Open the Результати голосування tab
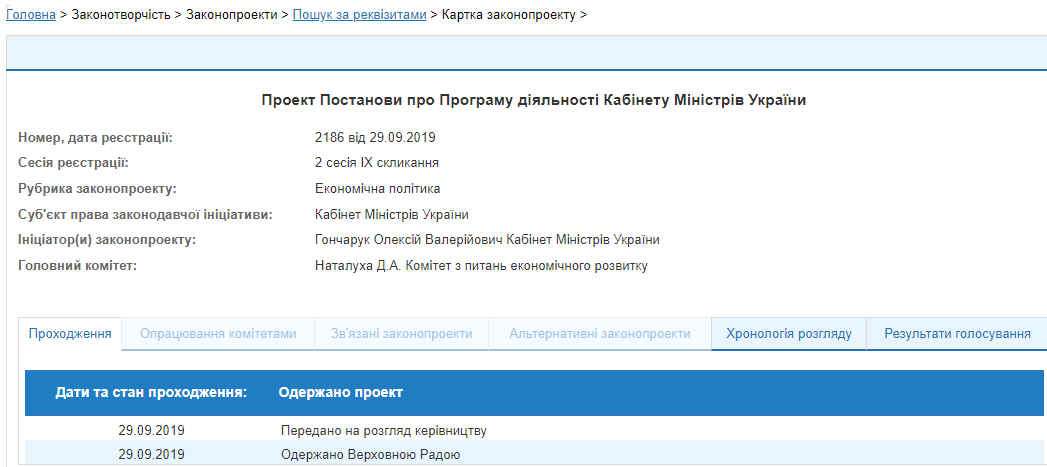 [957, 334]
